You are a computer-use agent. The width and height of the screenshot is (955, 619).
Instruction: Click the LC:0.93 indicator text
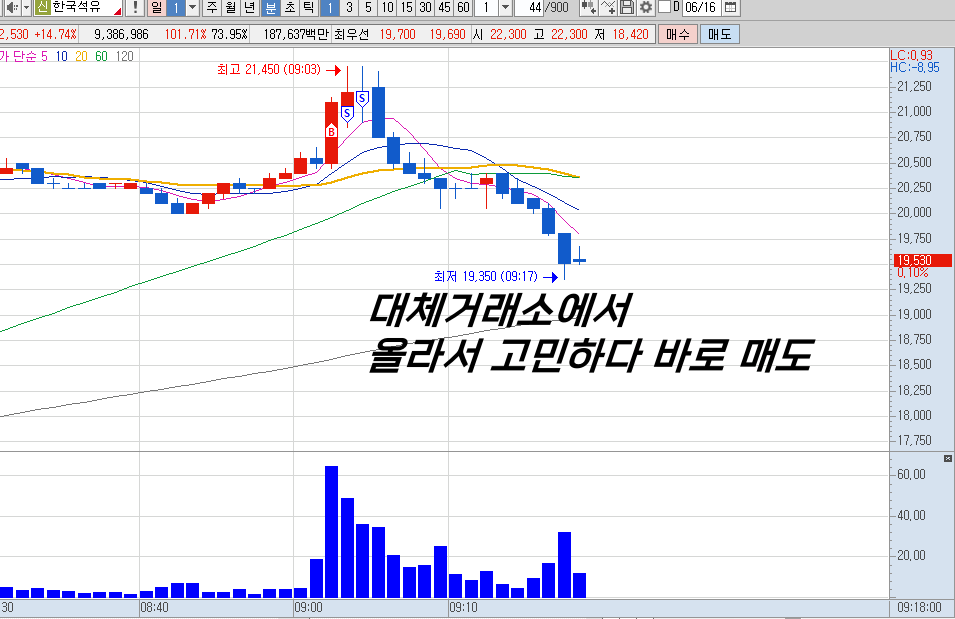coord(911,55)
